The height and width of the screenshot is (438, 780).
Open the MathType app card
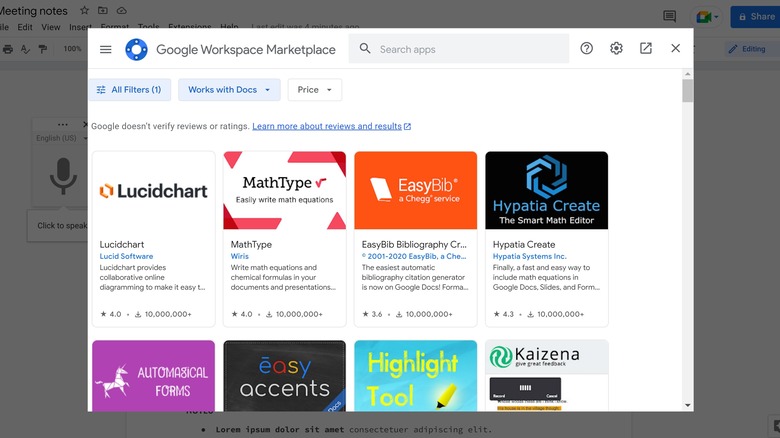pyautogui.click(x=285, y=239)
